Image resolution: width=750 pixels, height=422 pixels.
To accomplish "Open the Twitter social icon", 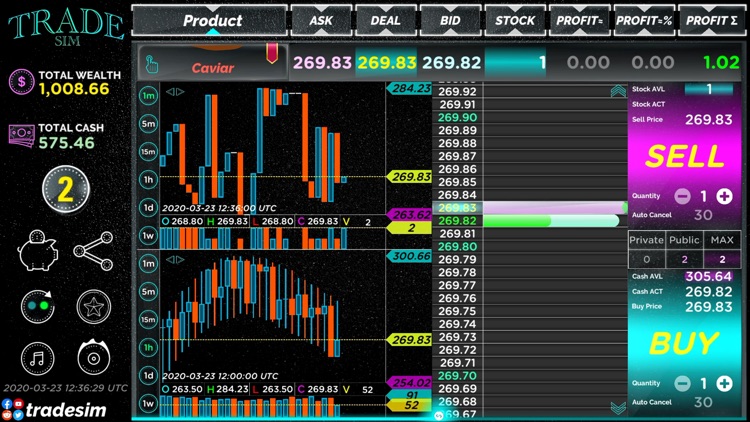I will pos(18,415).
